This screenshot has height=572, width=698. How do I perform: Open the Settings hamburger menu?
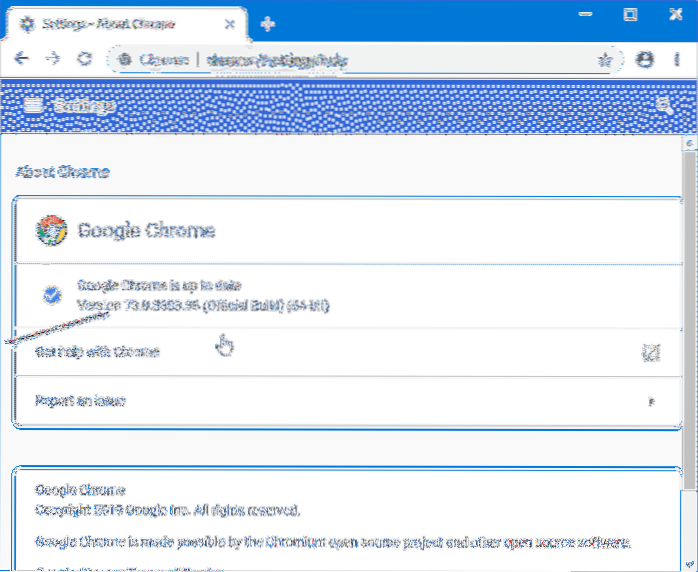pos(33,106)
